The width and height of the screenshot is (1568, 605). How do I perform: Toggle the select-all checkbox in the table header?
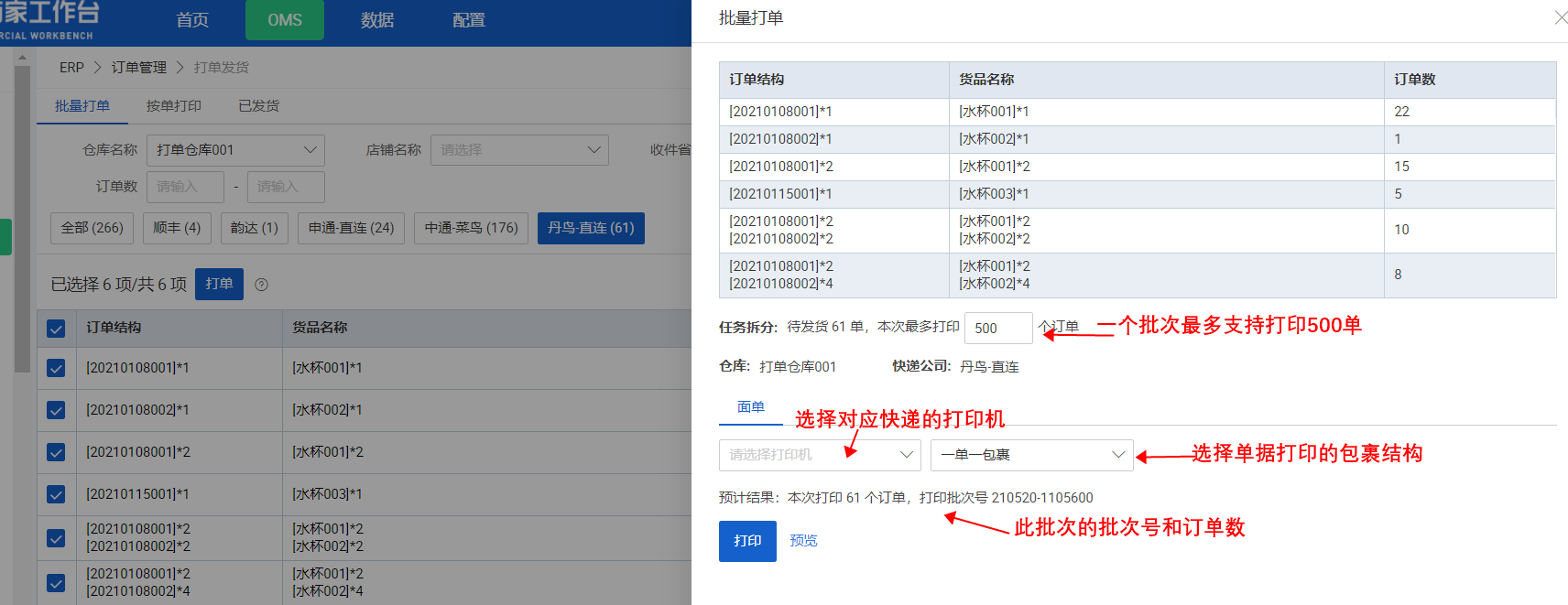(56, 329)
